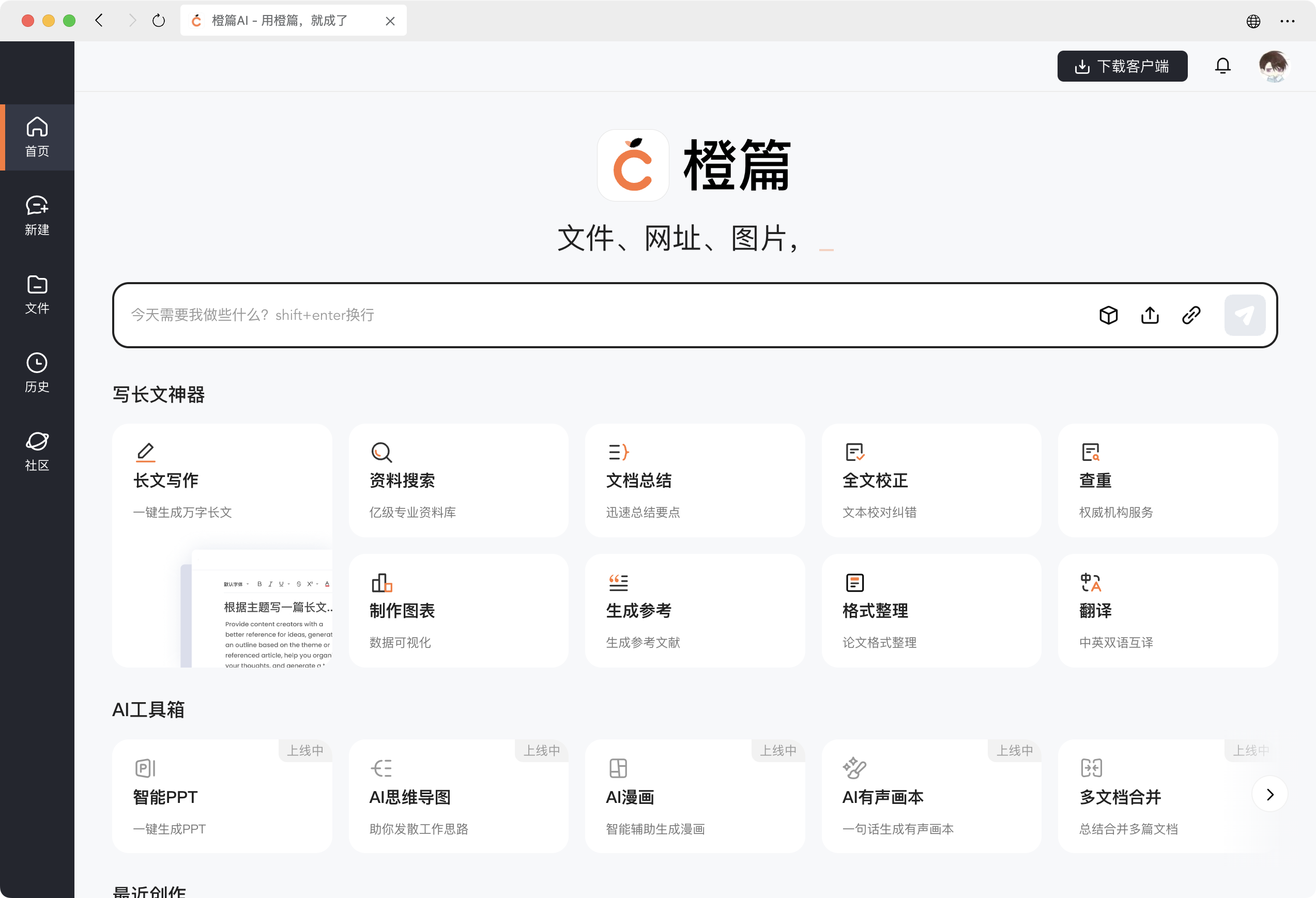This screenshot has width=1316, height=898.
Task: Click the 上线中 badge on 智能PPT
Action: (x=305, y=750)
